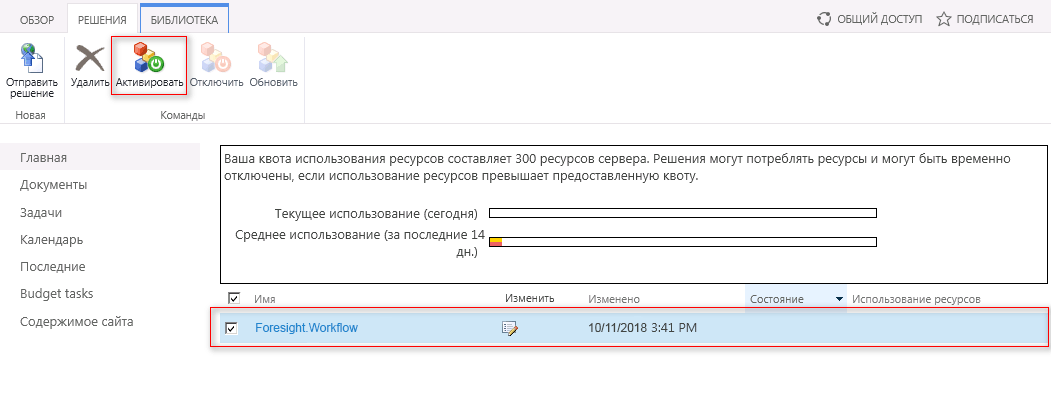
Task: Click the Upload Solution (Отправить решение) icon
Action: pyautogui.click(x=31, y=57)
